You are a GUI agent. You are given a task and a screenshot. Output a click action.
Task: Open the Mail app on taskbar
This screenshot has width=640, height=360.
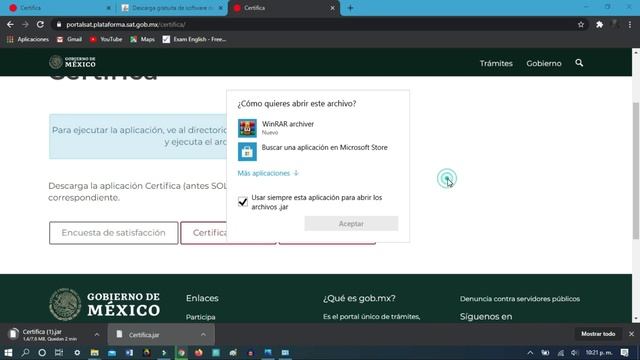[112, 353]
